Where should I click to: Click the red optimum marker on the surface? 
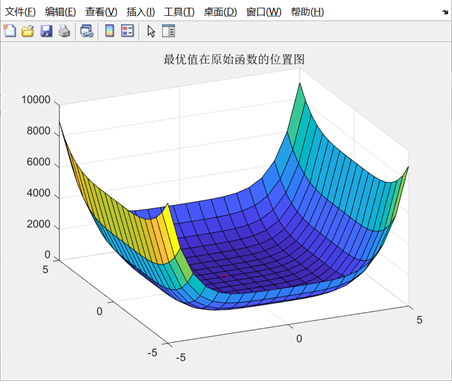coord(224,276)
